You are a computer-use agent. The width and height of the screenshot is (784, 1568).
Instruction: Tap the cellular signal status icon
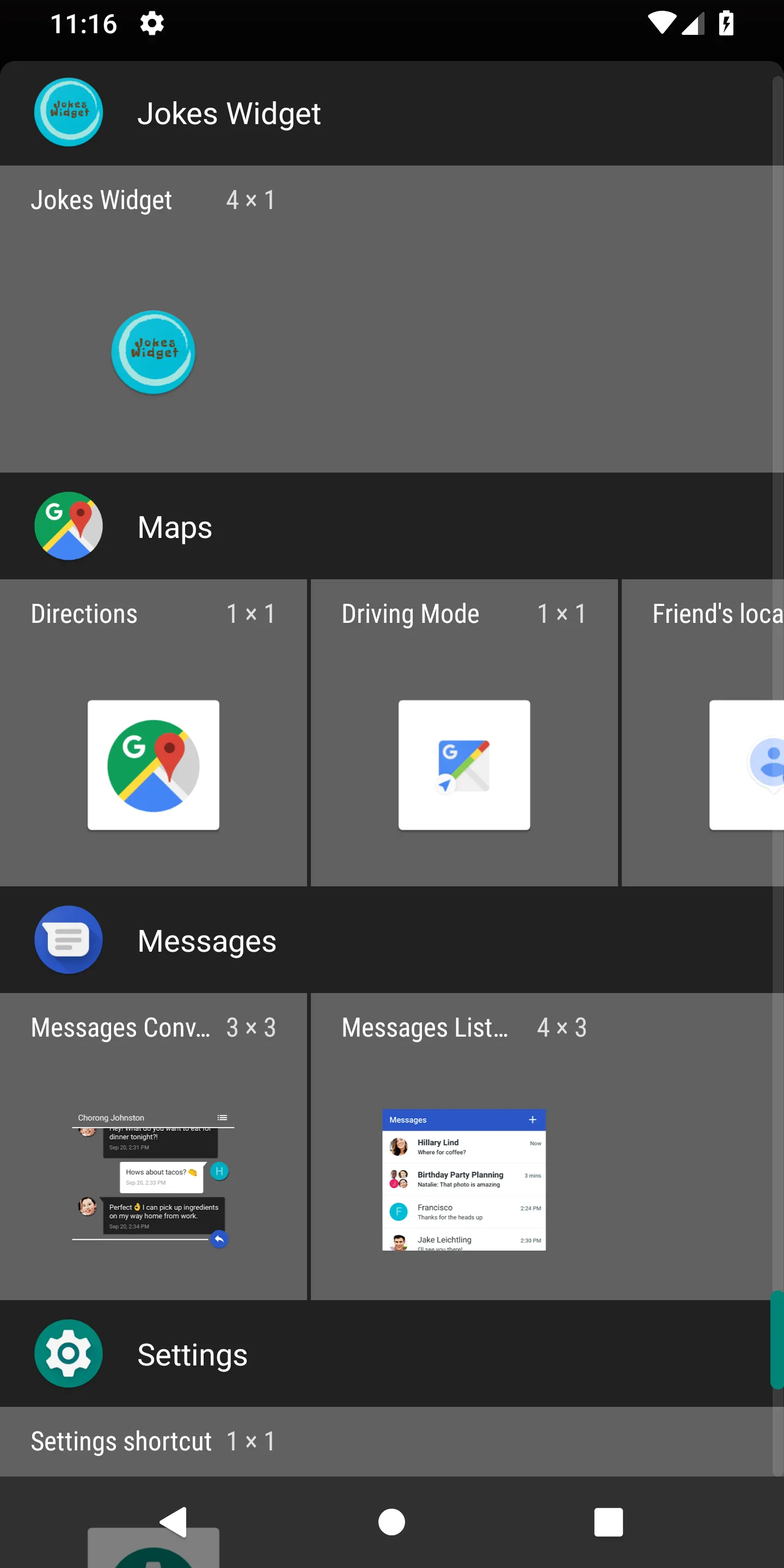pos(693,23)
